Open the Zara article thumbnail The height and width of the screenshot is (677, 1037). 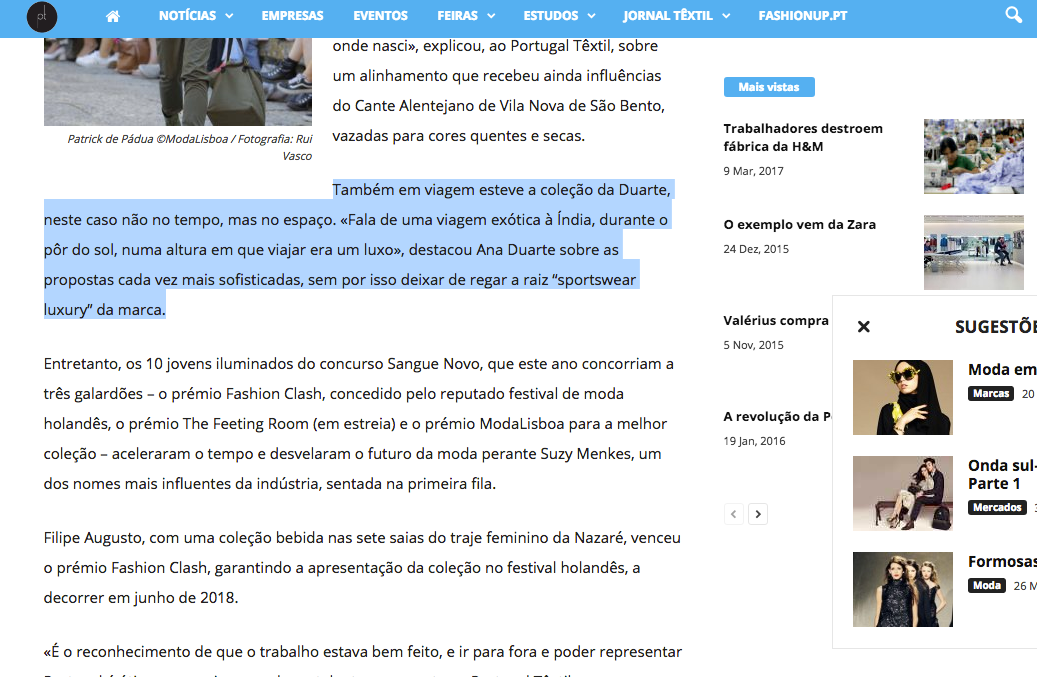(x=974, y=253)
